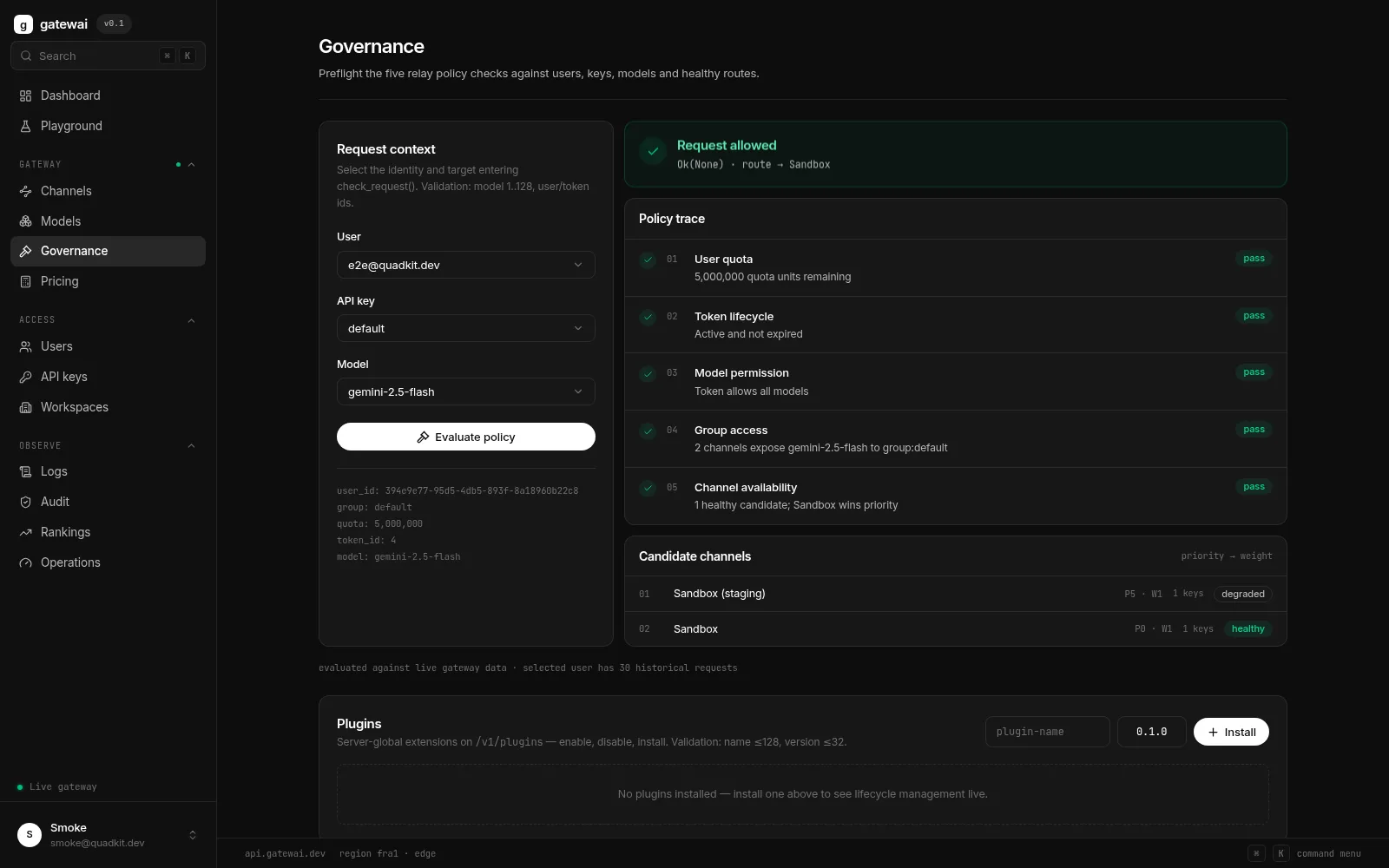Click the healthy status badge on Sandbox

point(1247,629)
